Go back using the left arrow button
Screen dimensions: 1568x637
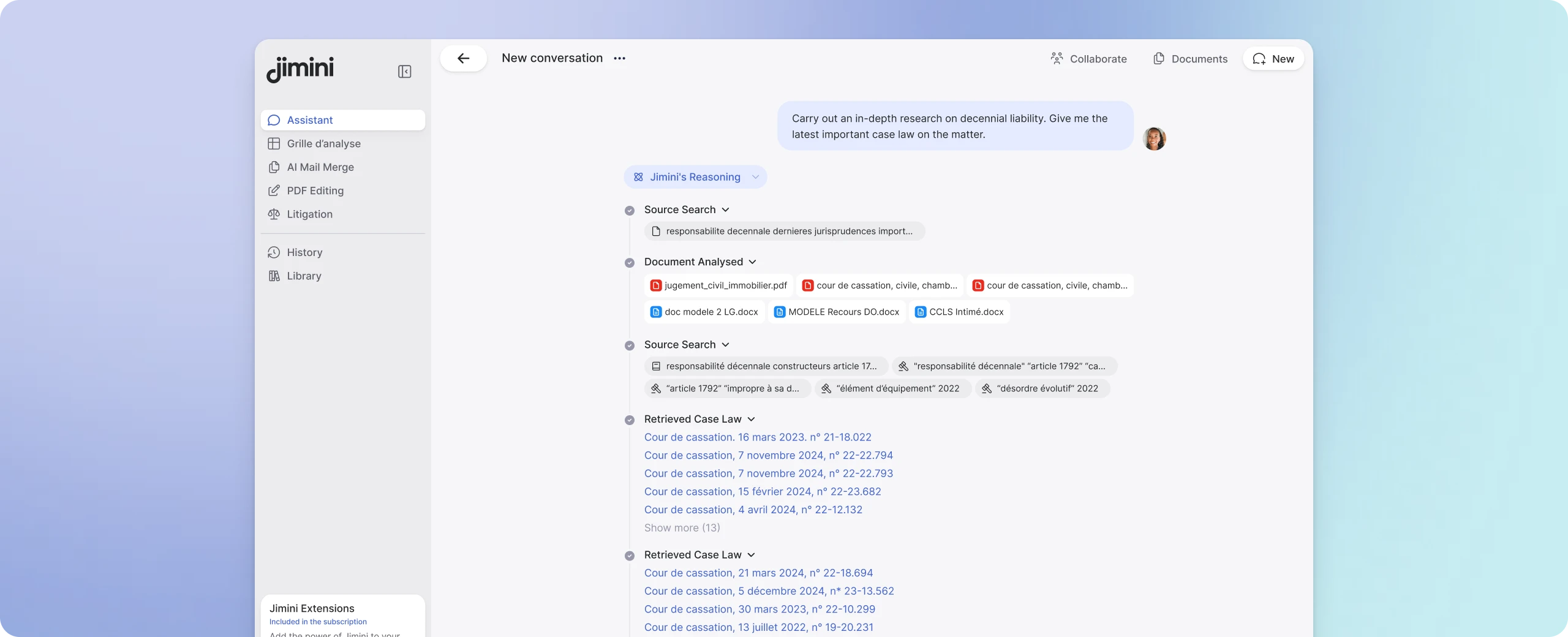tap(464, 58)
